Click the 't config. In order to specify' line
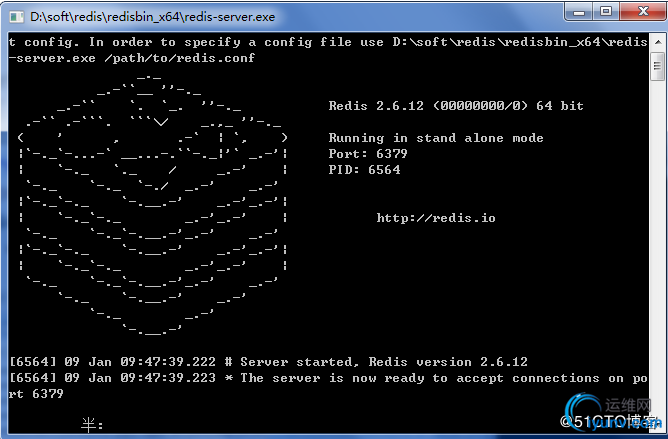668x439 pixels. point(328,42)
